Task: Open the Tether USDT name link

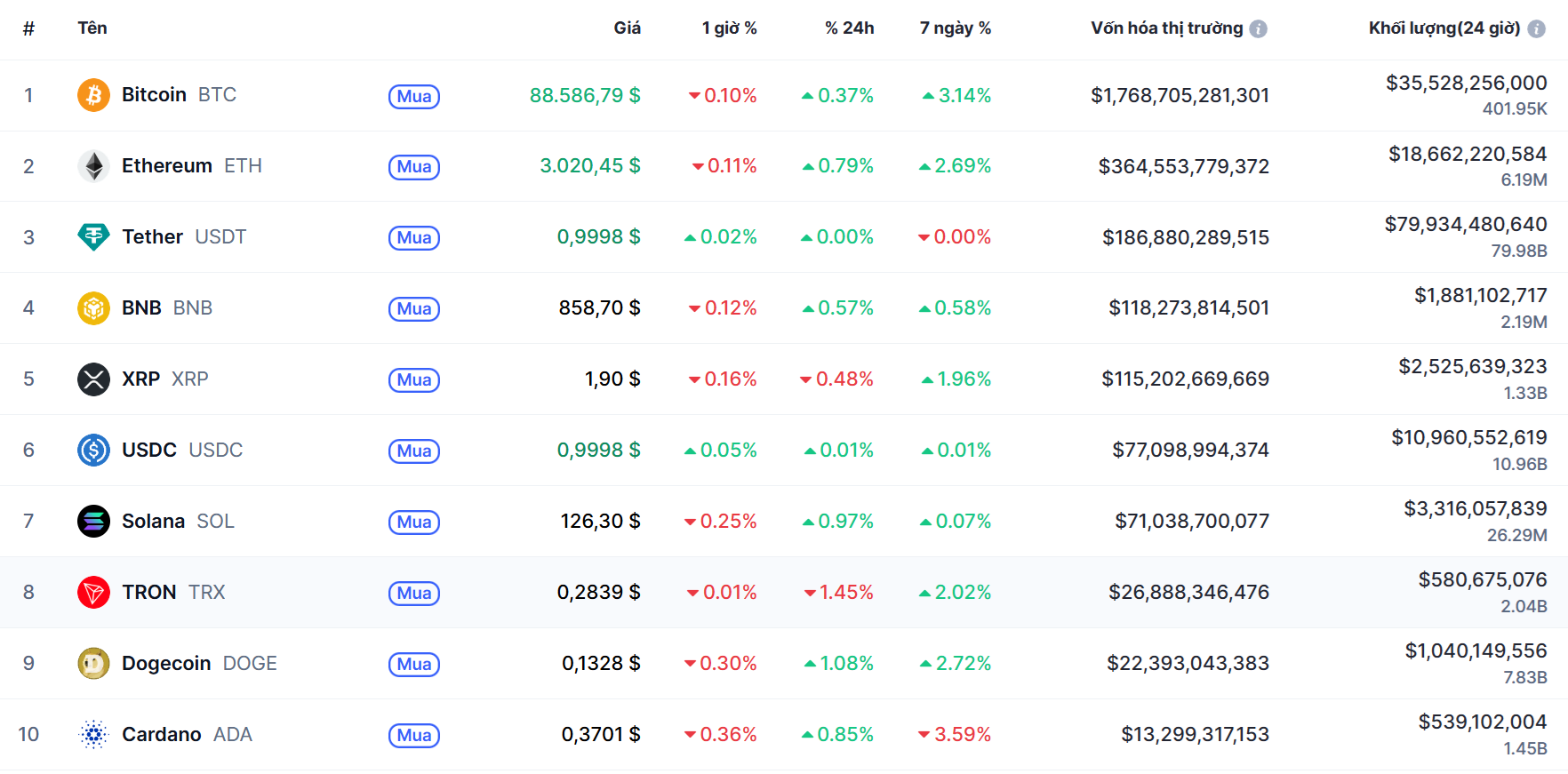Action: [x=184, y=237]
